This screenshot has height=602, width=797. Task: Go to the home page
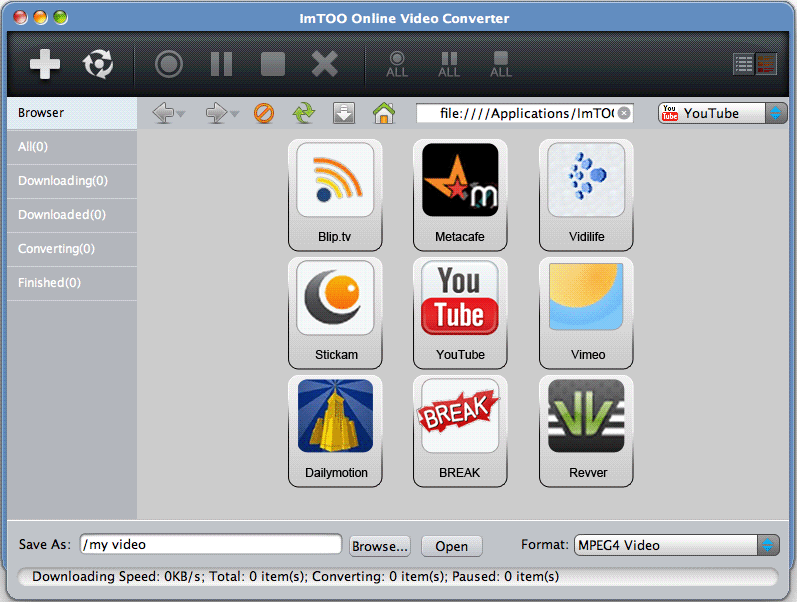click(x=384, y=113)
